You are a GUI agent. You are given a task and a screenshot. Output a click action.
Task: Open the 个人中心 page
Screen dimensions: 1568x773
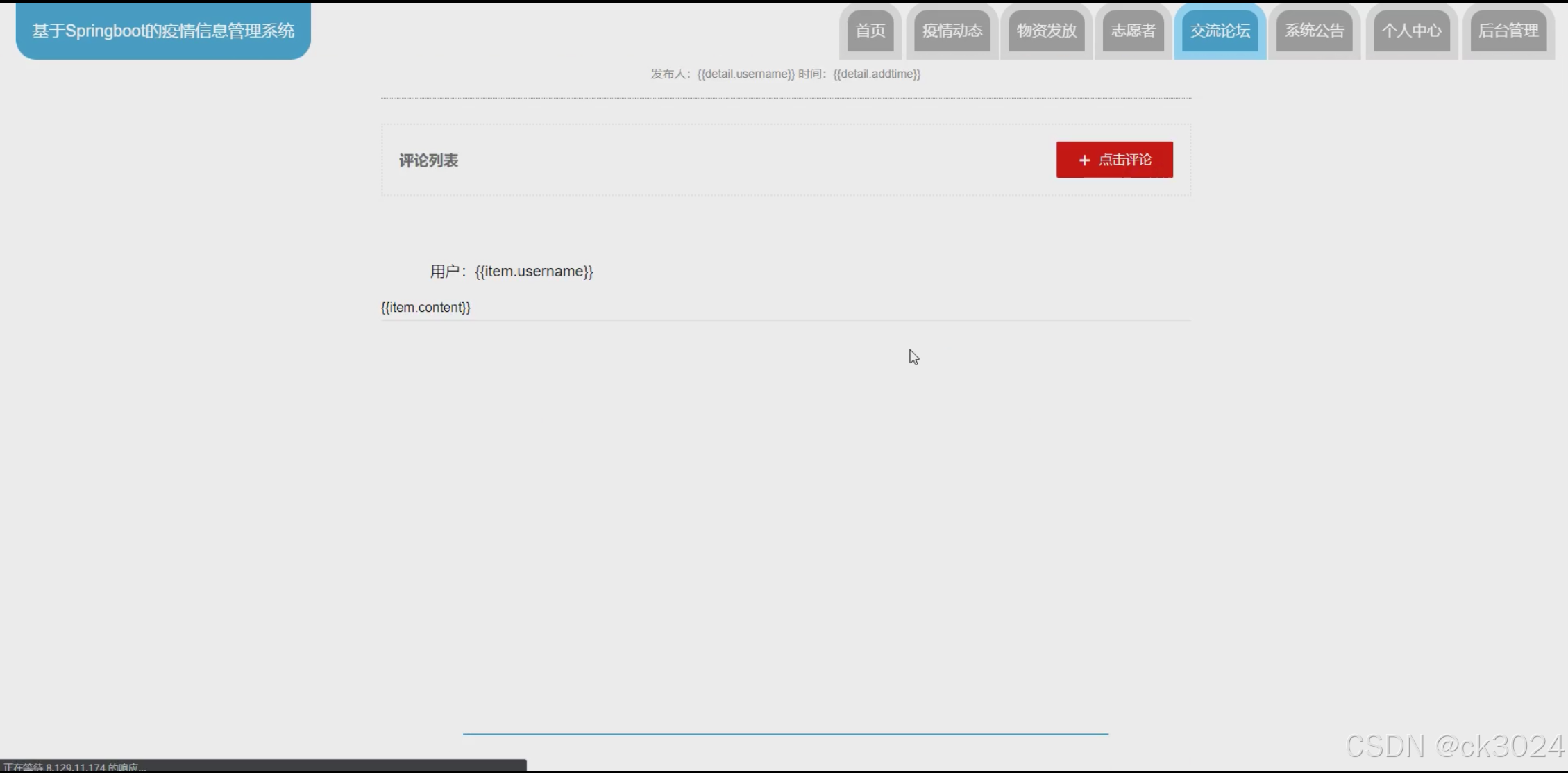point(1411,31)
